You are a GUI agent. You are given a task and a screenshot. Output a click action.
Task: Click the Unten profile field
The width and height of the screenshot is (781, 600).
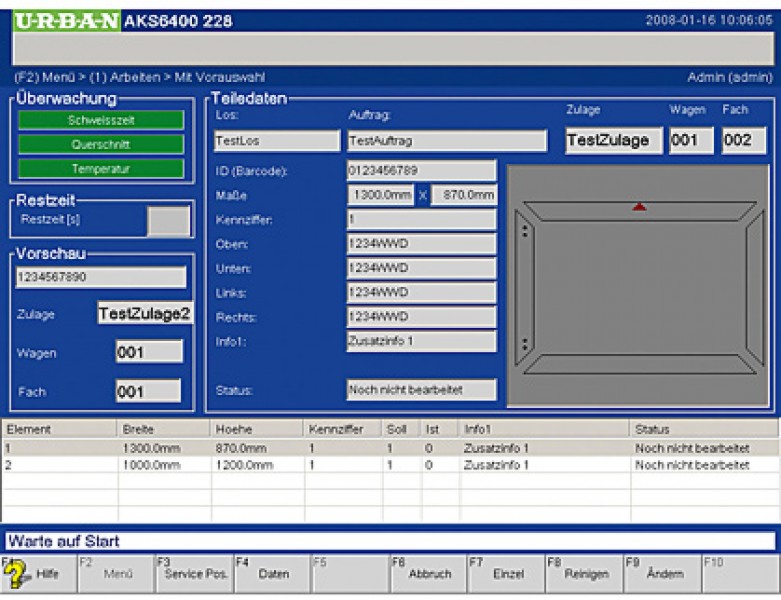click(x=421, y=268)
